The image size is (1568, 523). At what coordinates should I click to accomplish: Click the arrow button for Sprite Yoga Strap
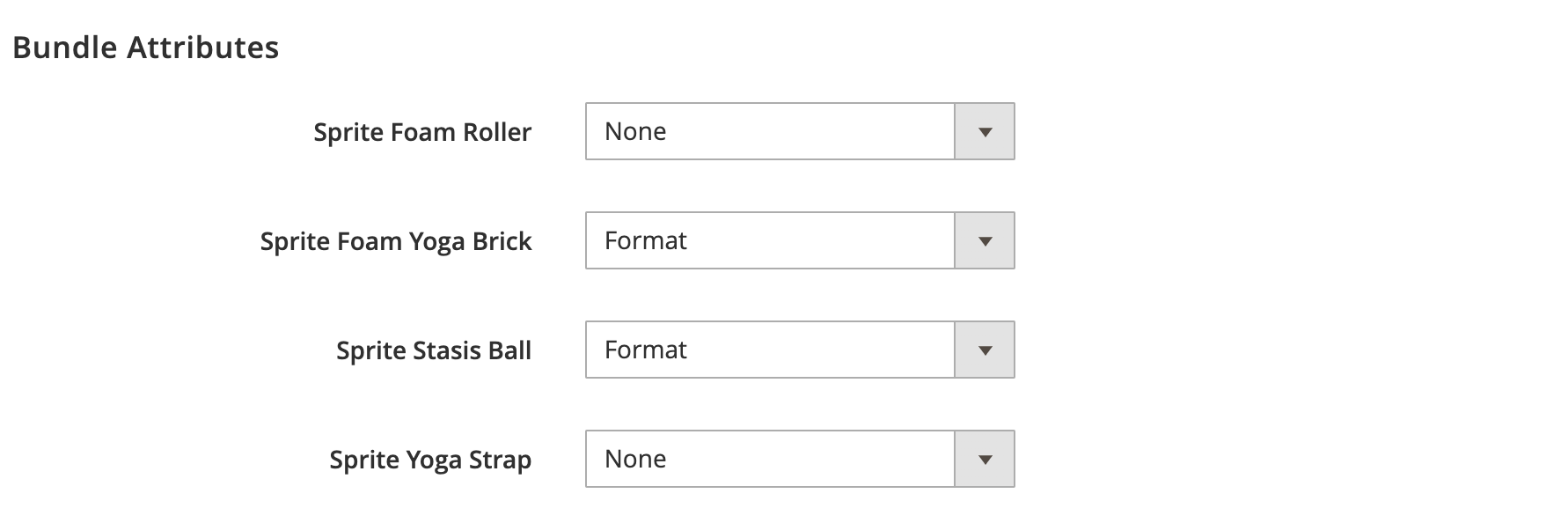985,460
